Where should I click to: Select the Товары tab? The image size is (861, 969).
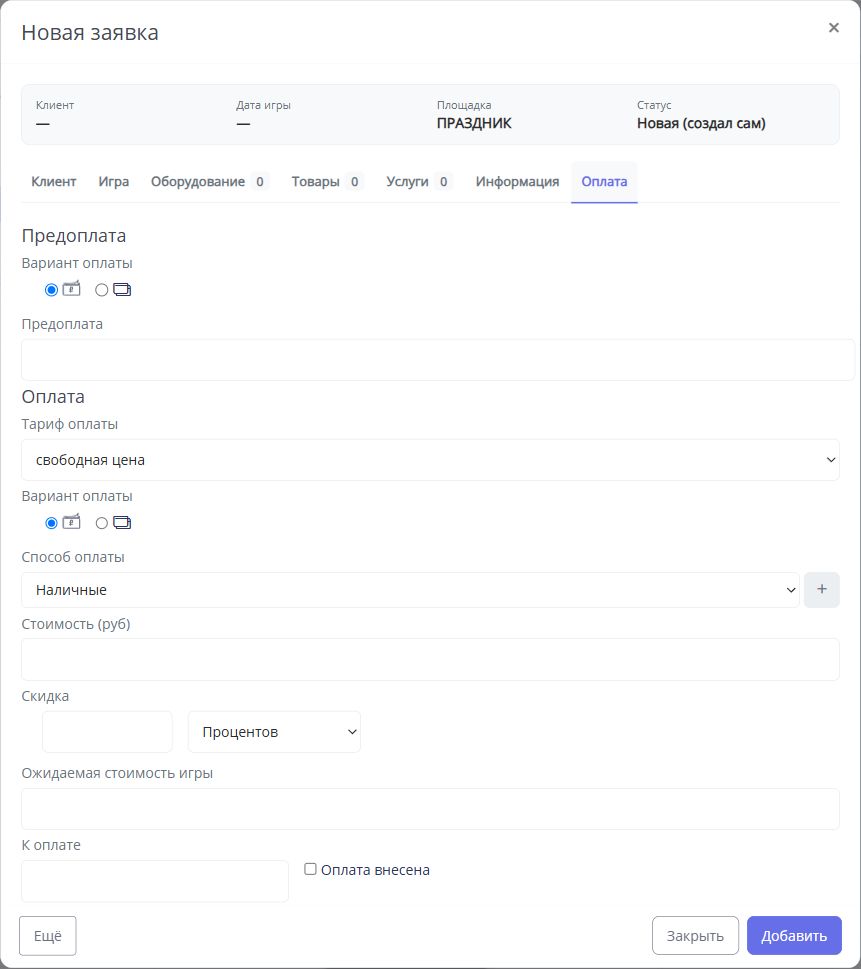pyautogui.click(x=327, y=182)
